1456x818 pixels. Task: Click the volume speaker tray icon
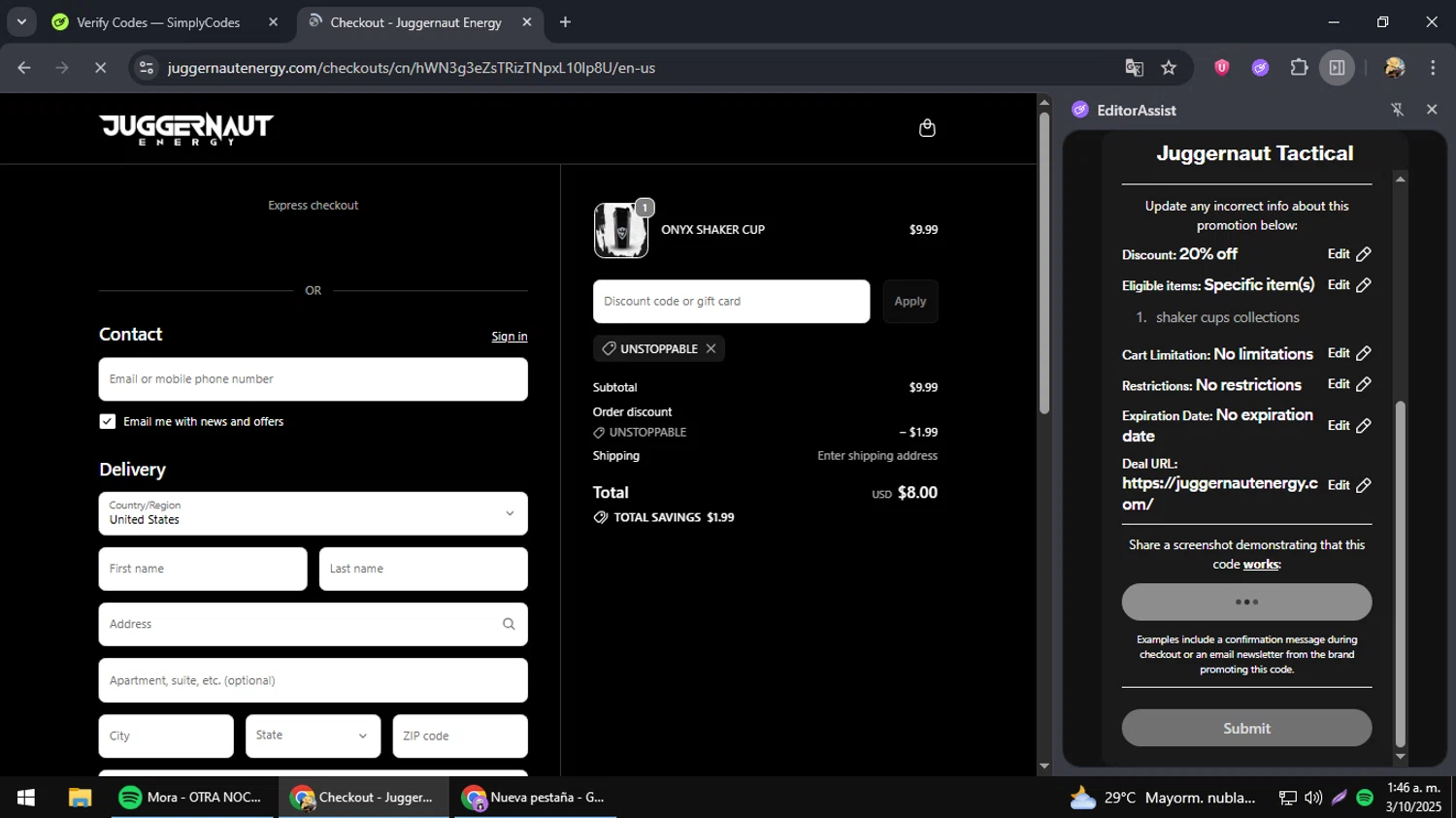(1313, 798)
